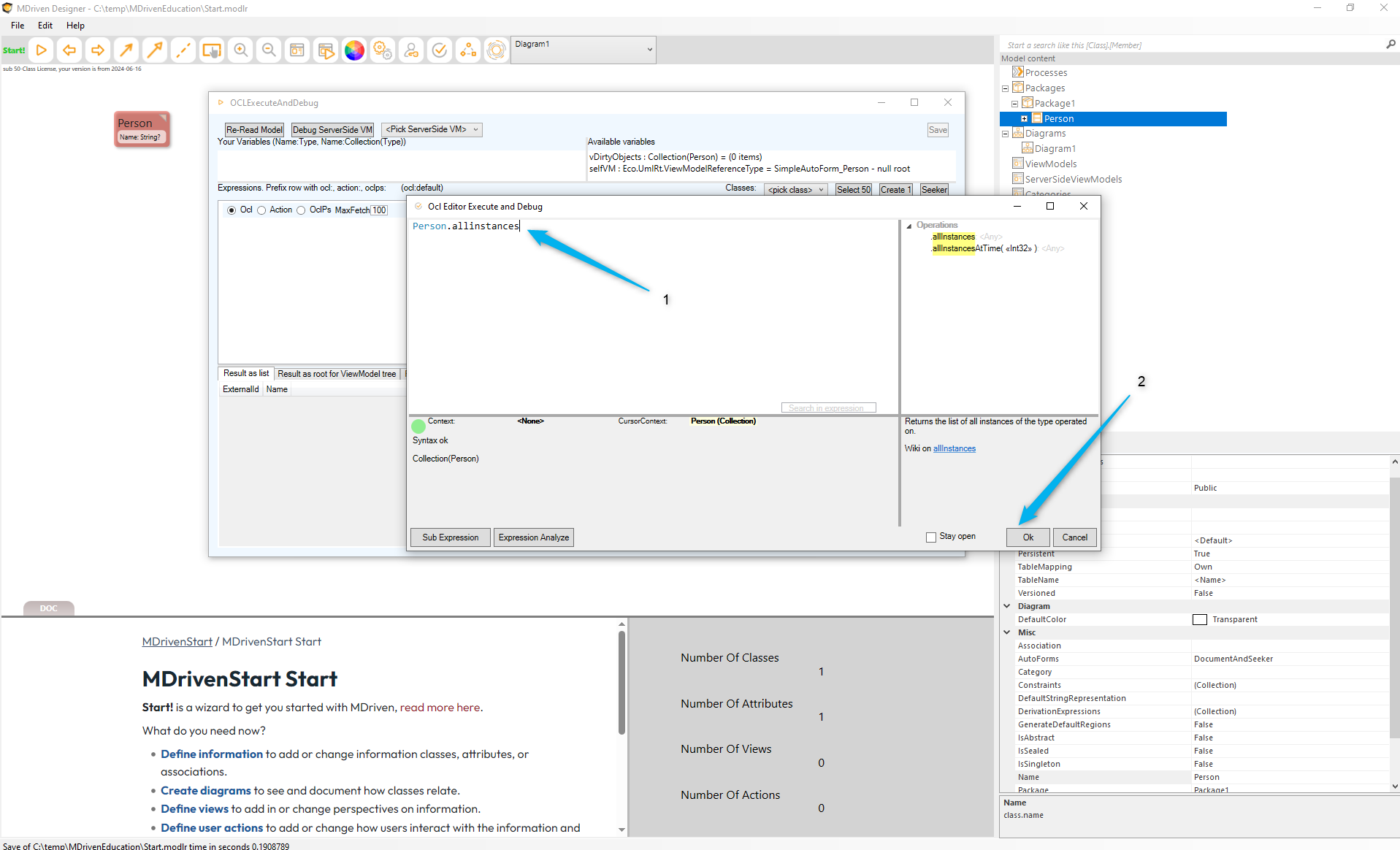Select the Action radio button
Image resolution: width=1400 pixels, height=850 pixels.
(x=261, y=210)
